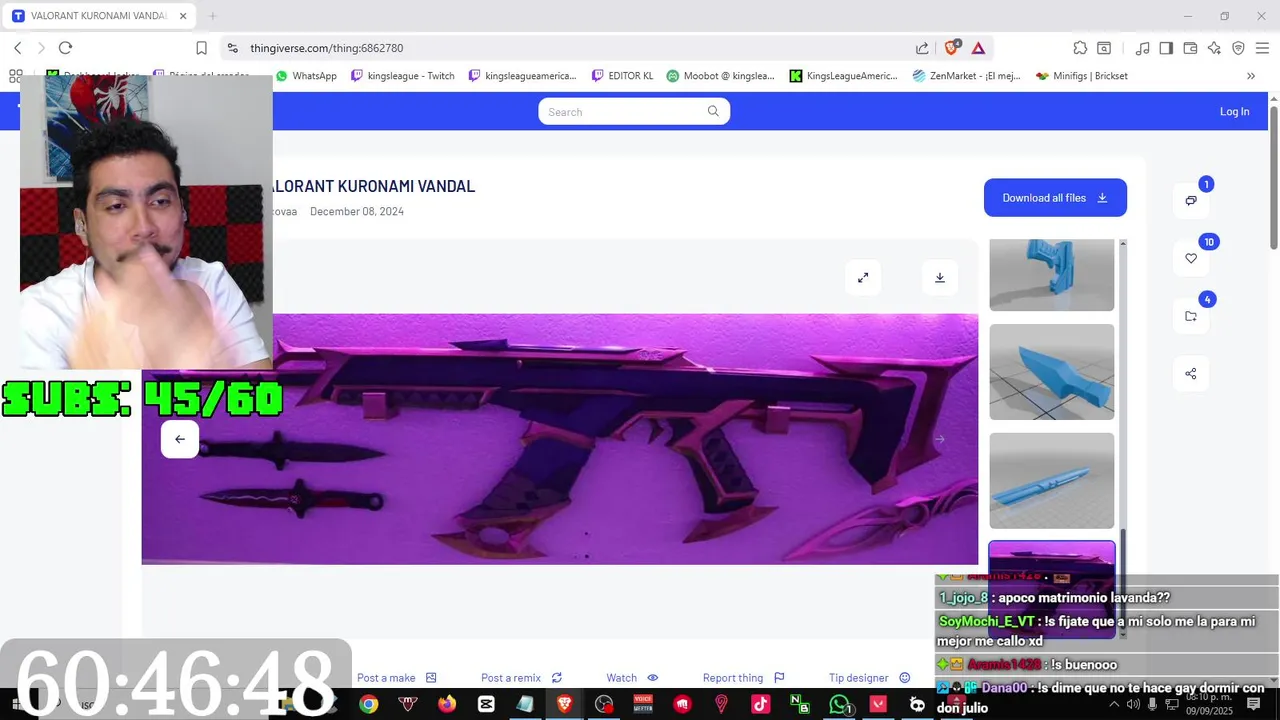The width and height of the screenshot is (1280, 720).
Task: Open the EDITOR KL bookmark
Action: click(622, 76)
